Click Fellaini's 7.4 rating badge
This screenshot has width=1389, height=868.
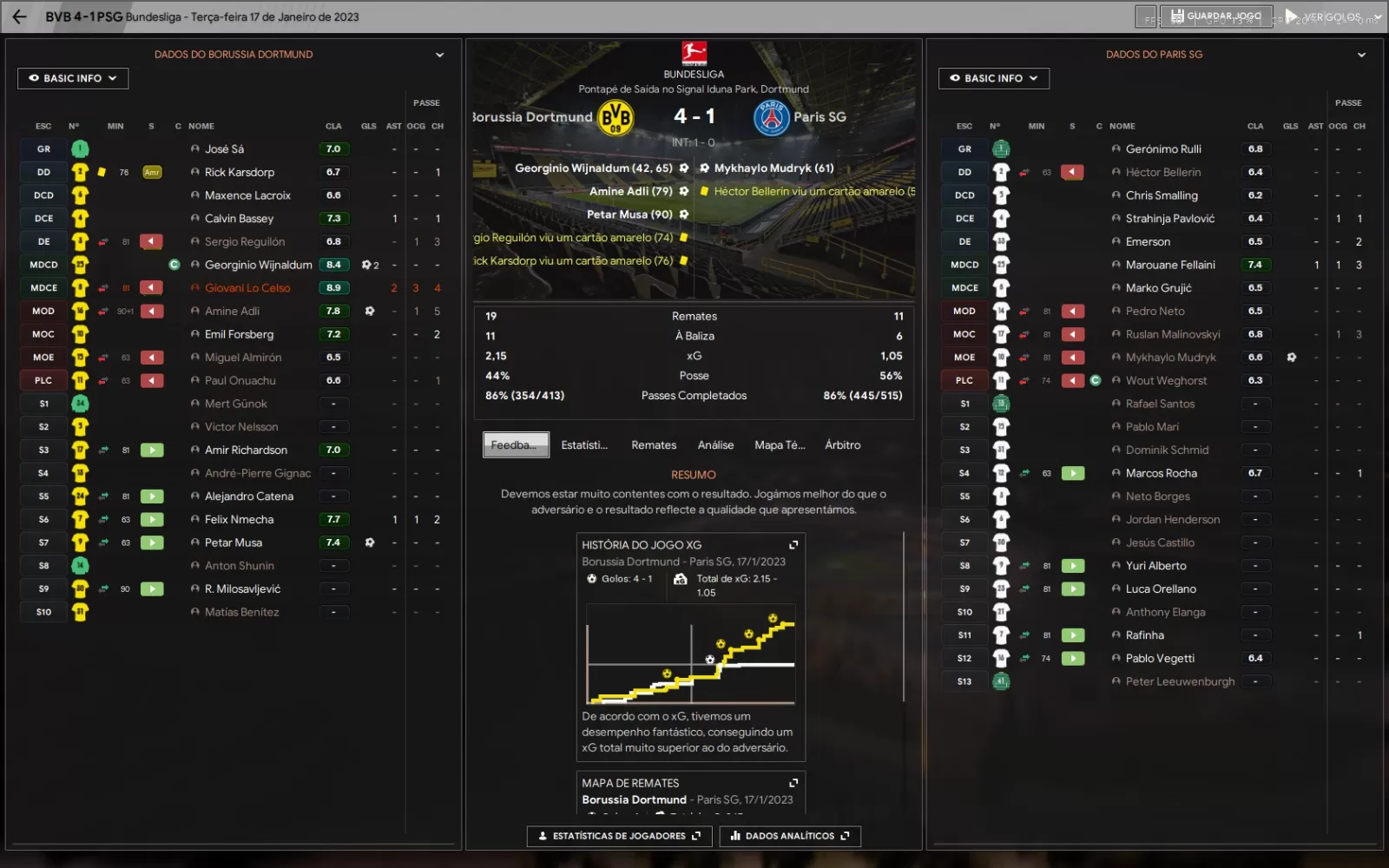pyautogui.click(x=1255, y=265)
